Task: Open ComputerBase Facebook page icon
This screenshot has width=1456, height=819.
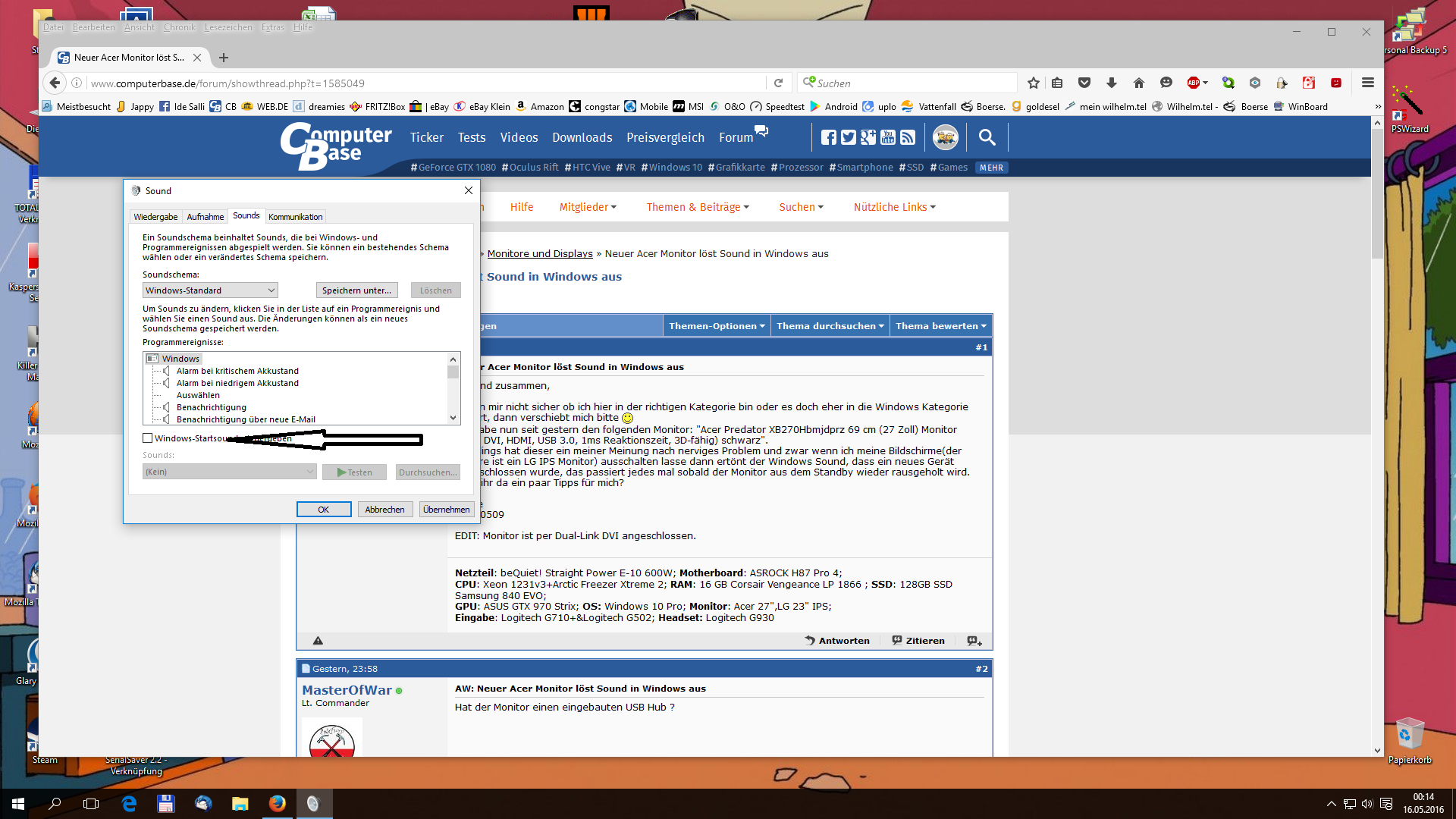Action: 829,137
